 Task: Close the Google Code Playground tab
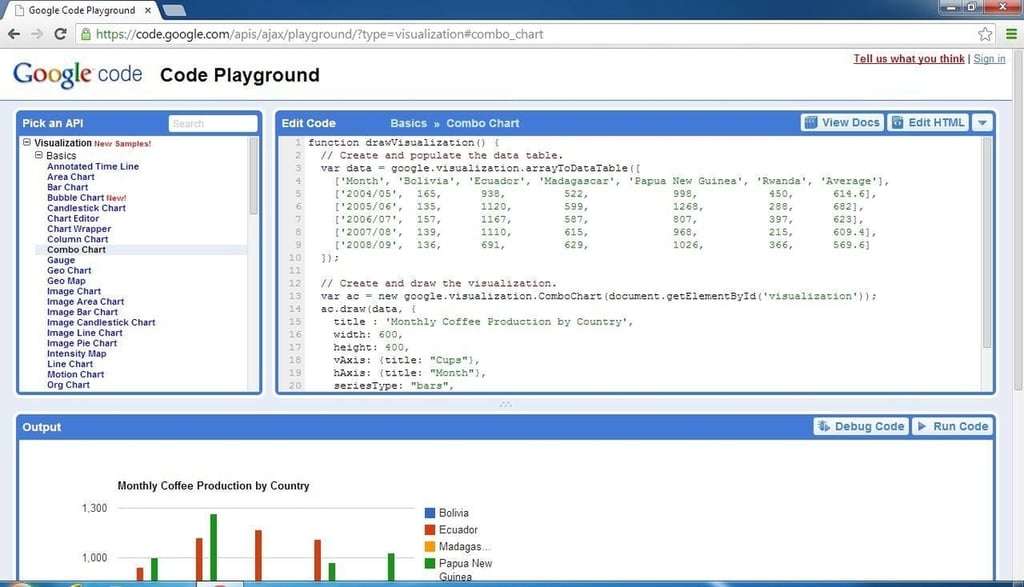tap(148, 10)
